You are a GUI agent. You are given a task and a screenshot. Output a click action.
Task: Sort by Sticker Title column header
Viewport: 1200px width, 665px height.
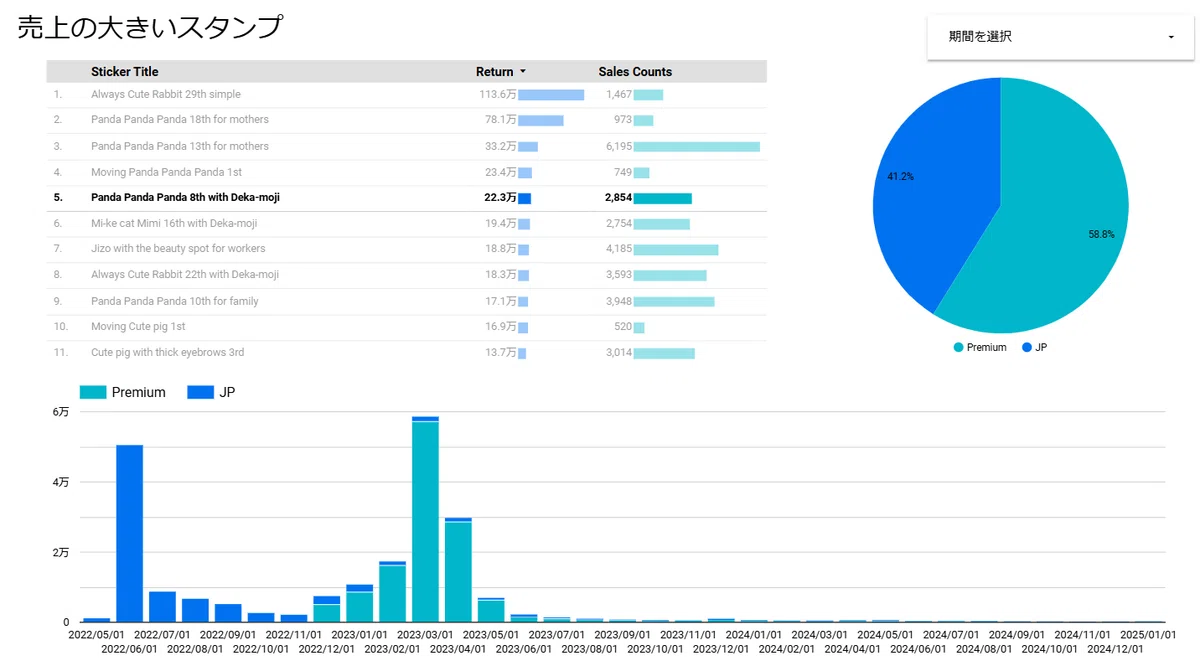coord(124,72)
